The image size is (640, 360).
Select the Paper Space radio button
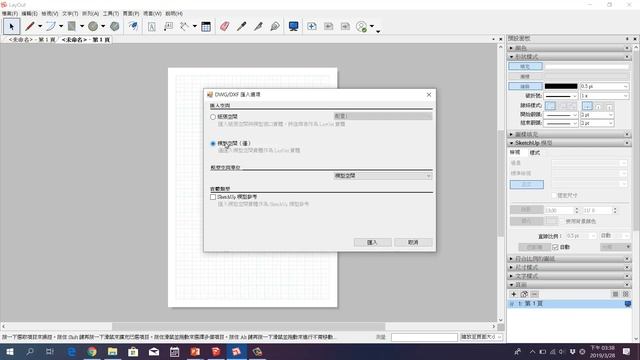click(x=213, y=117)
